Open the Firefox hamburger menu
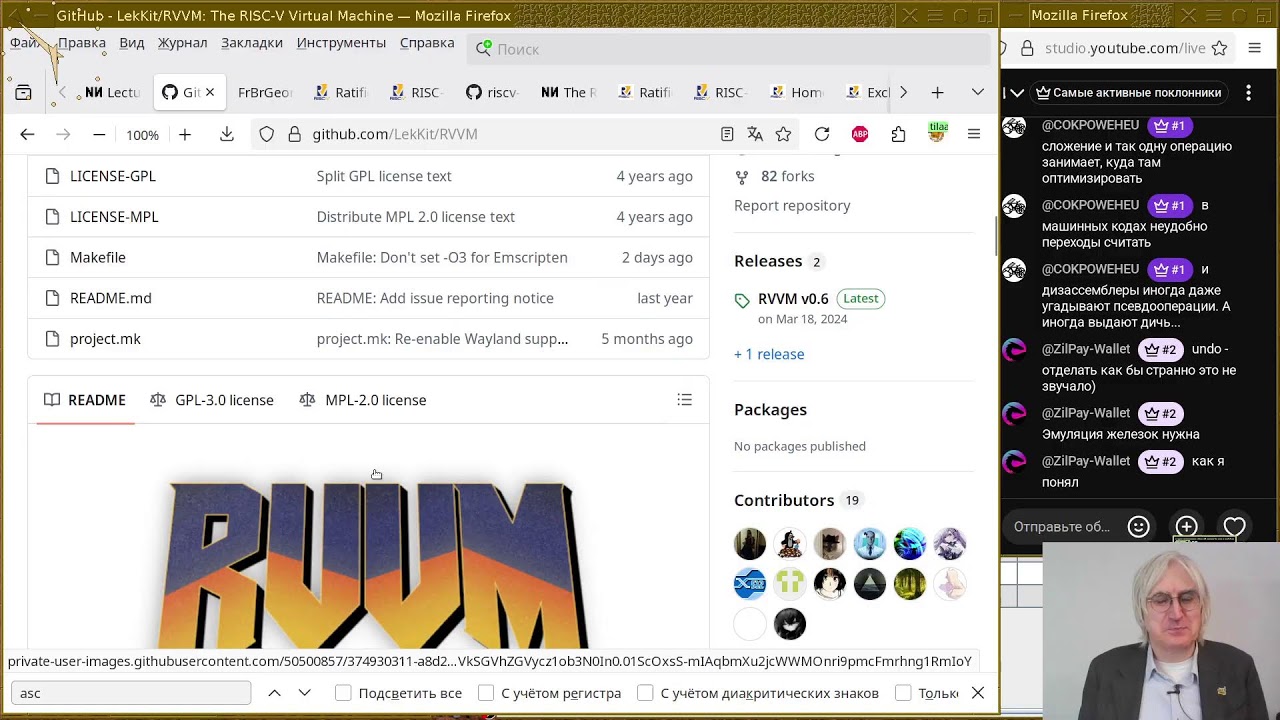This screenshot has height=720, width=1280. click(x=974, y=134)
